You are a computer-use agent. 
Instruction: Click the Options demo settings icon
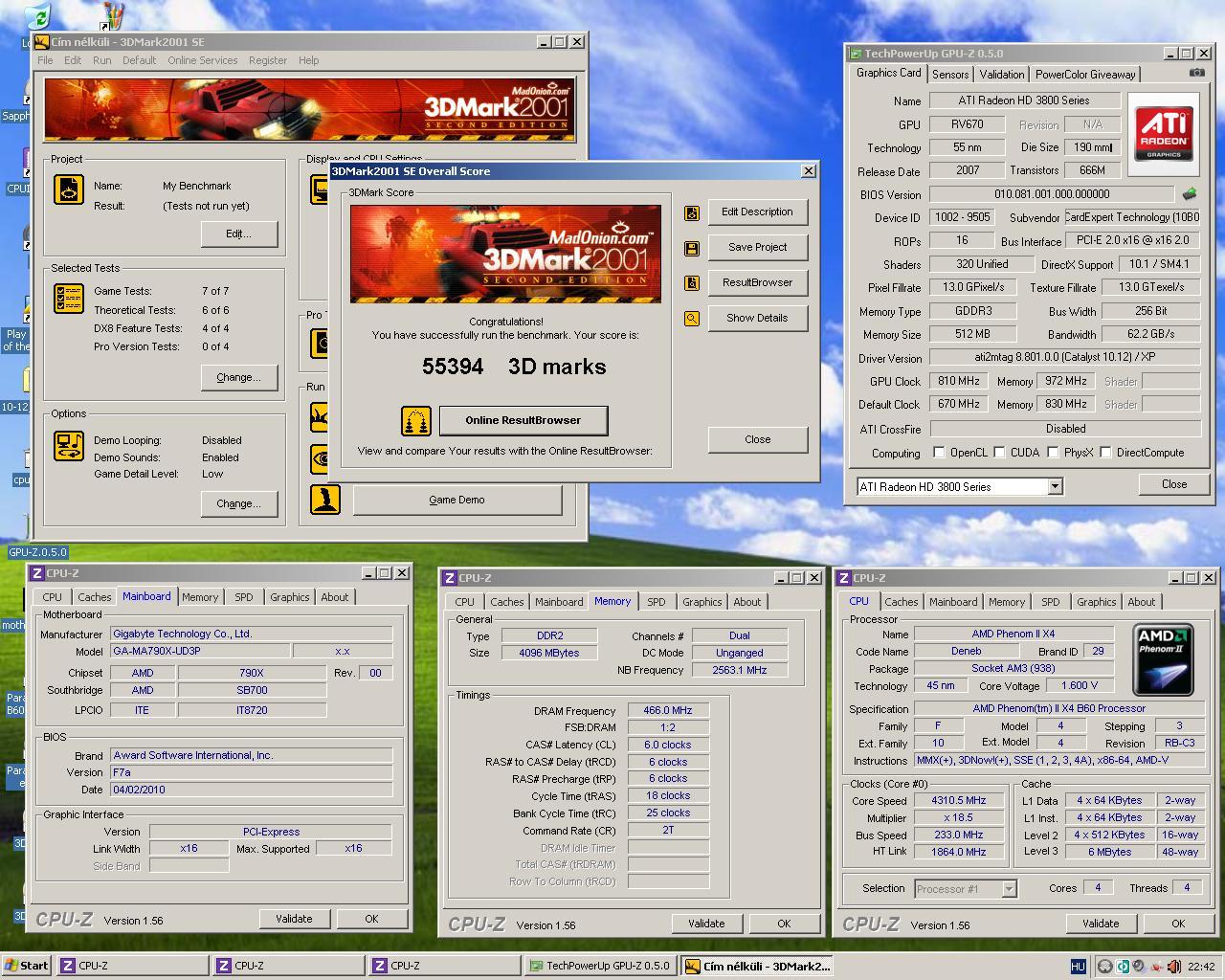click(69, 445)
